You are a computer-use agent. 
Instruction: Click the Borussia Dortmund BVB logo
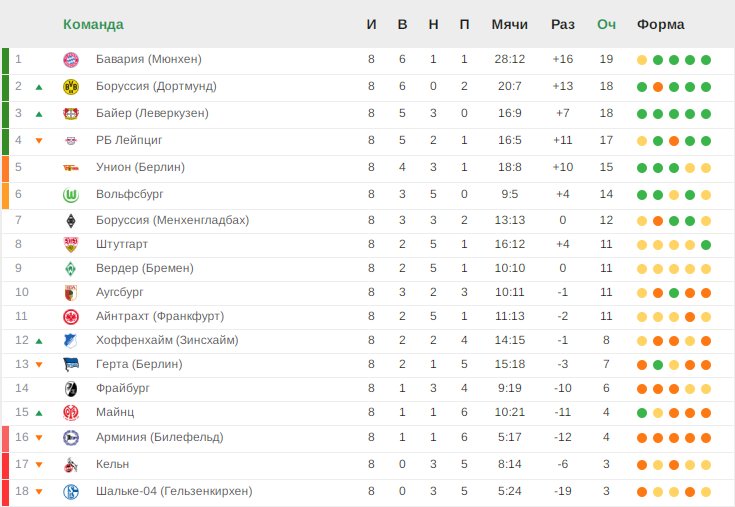pos(71,87)
